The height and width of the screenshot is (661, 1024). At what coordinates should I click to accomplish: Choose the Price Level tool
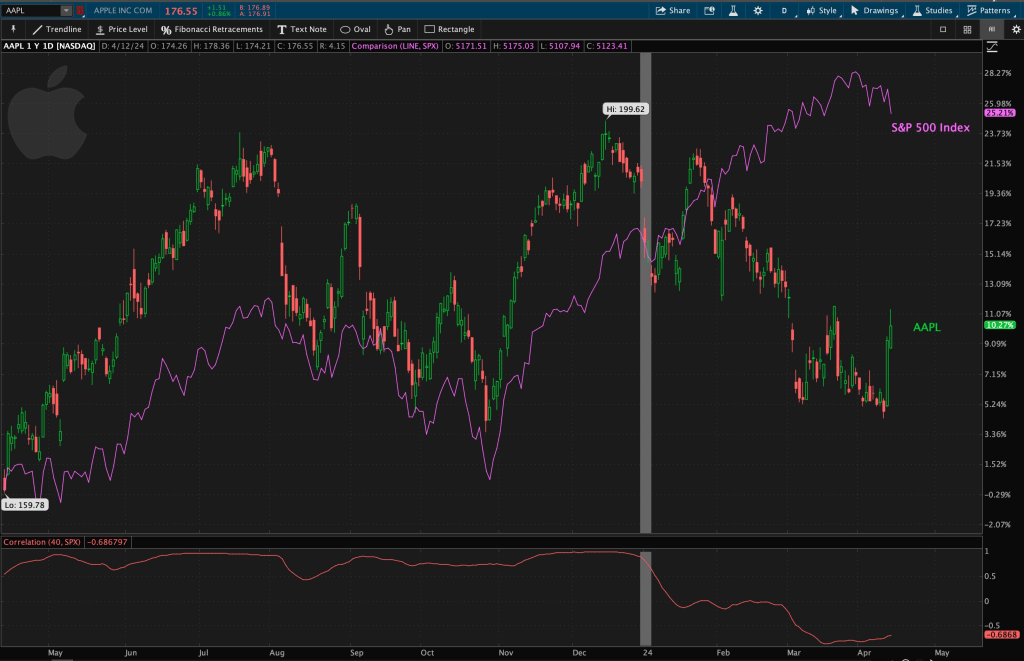click(x=121, y=29)
